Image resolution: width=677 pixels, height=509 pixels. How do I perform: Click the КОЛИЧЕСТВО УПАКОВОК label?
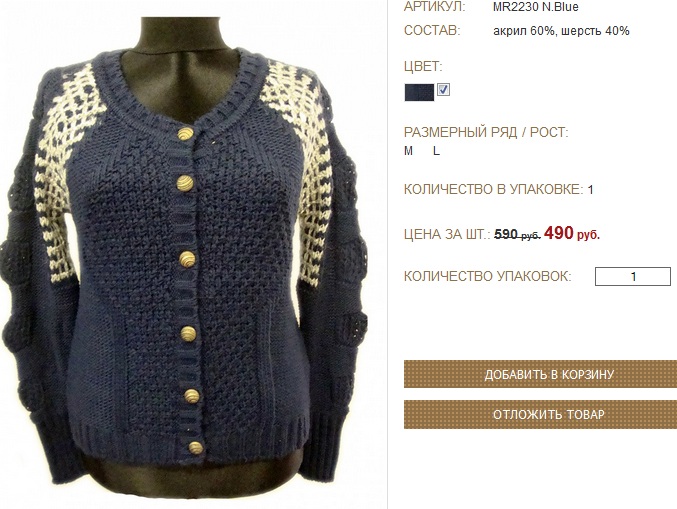[487, 276]
